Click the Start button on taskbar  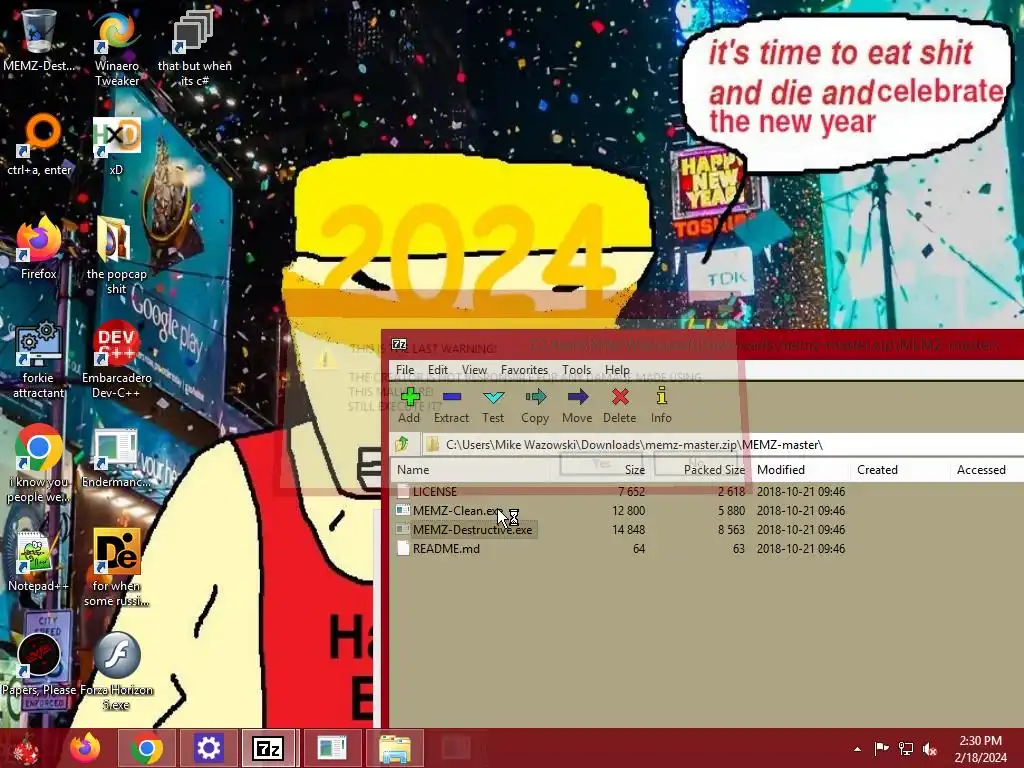25,748
